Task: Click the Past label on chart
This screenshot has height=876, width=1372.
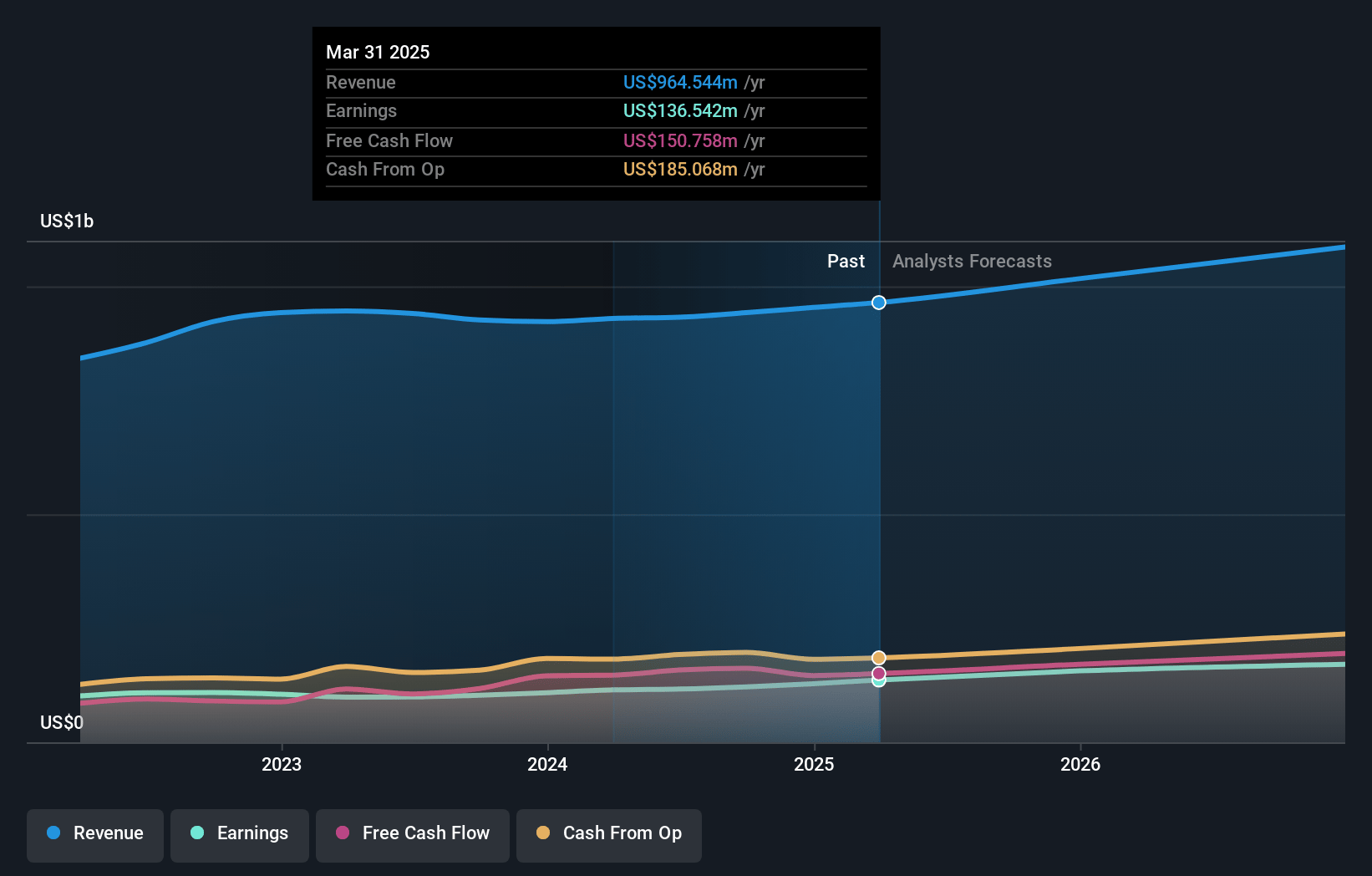Action: [846, 261]
